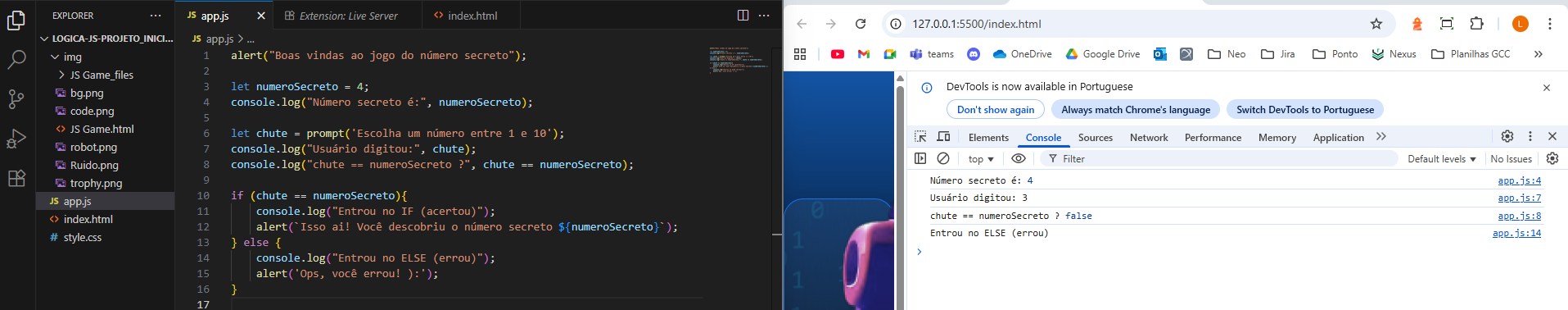Image resolution: width=1568 pixels, height=310 pixels.
Task: Collapse the LOGICA-JS-PROJETO_INICI... root folder
Action: click(106, 39)
